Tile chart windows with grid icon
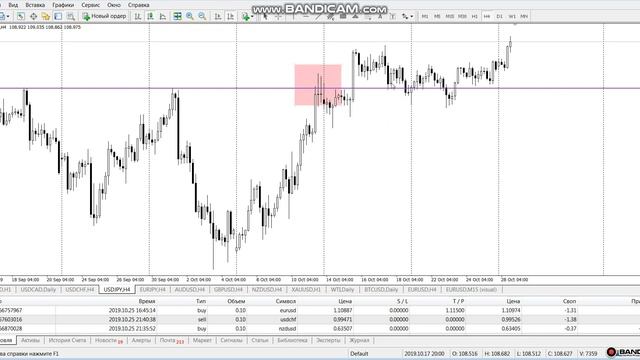 pyautogui.click(x=177, y=16)
